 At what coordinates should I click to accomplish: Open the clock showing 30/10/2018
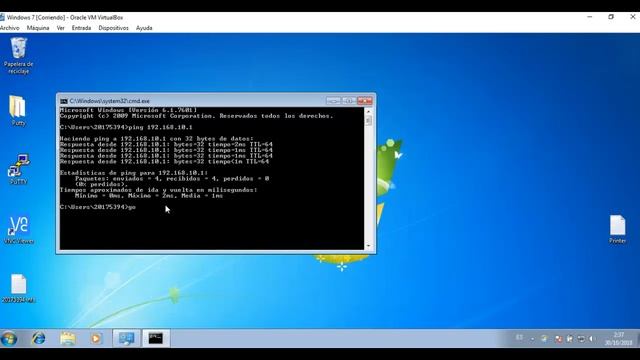(x=619, y=339)
